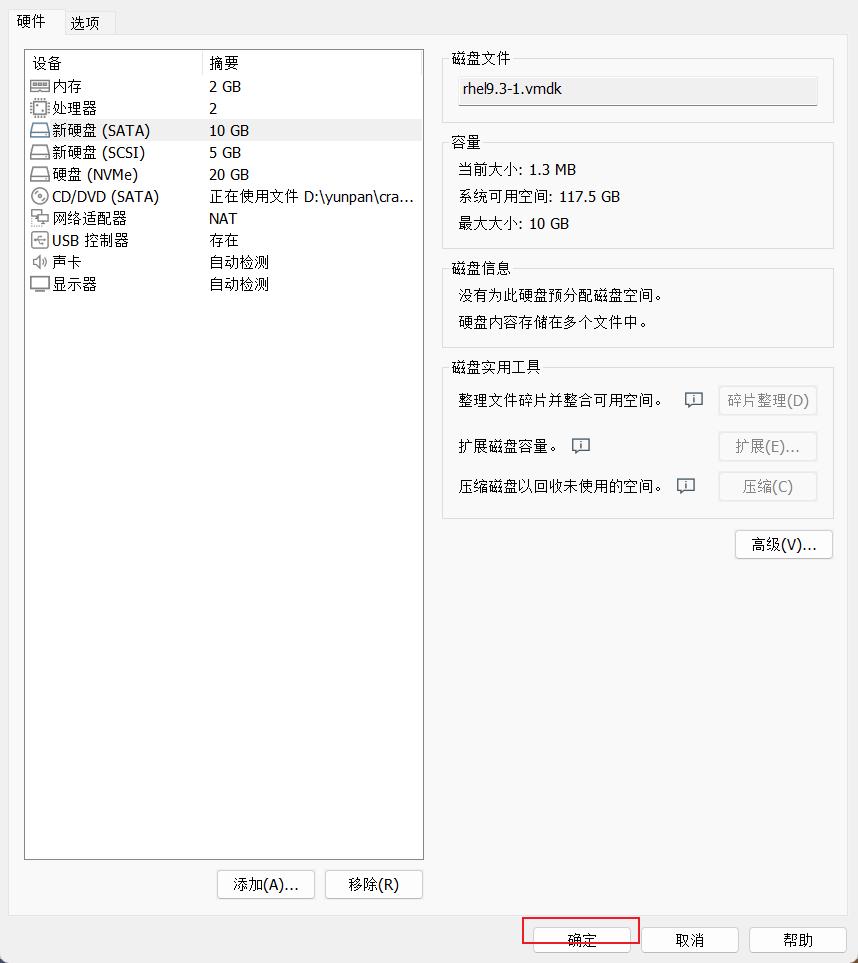Select the 硬盘 (NVMe) disk icon
Screen dimensions: 858x963
coord(40,175)
